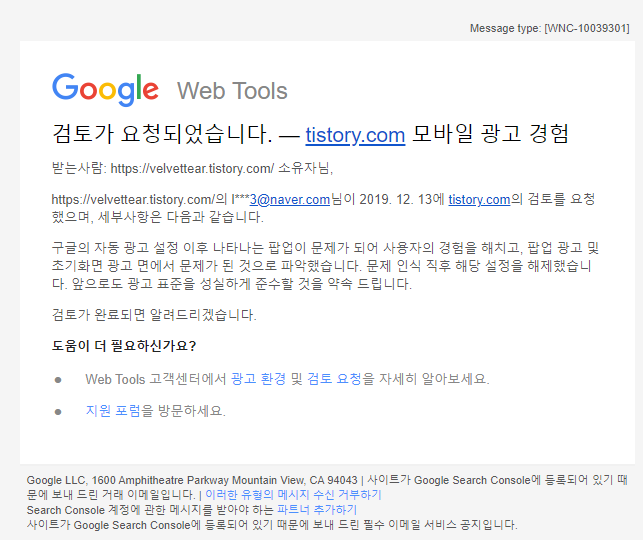
Task: Open tistory.com link in the heading
Action: [355, 134]
